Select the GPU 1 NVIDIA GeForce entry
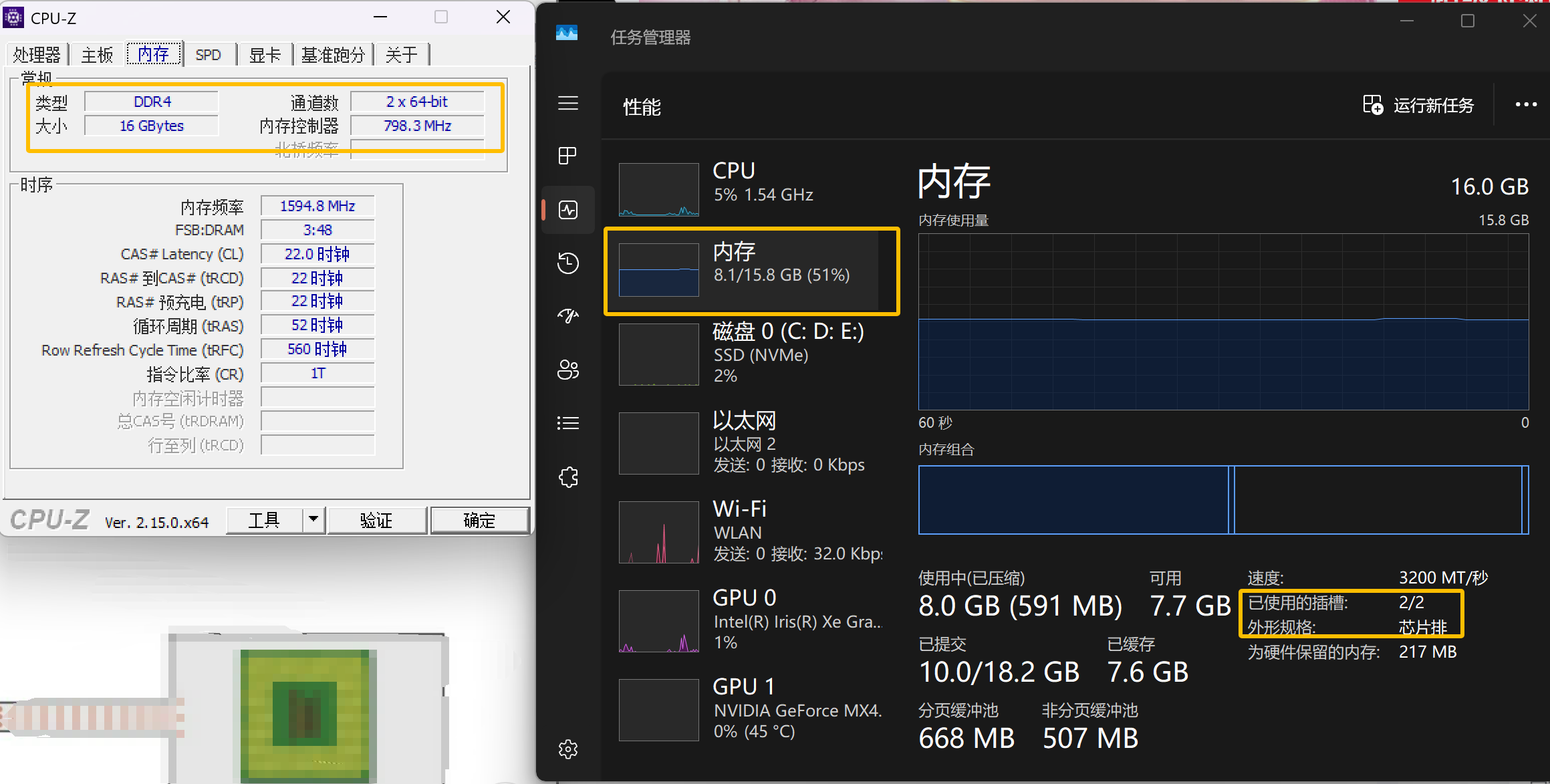 click(749, 709)
